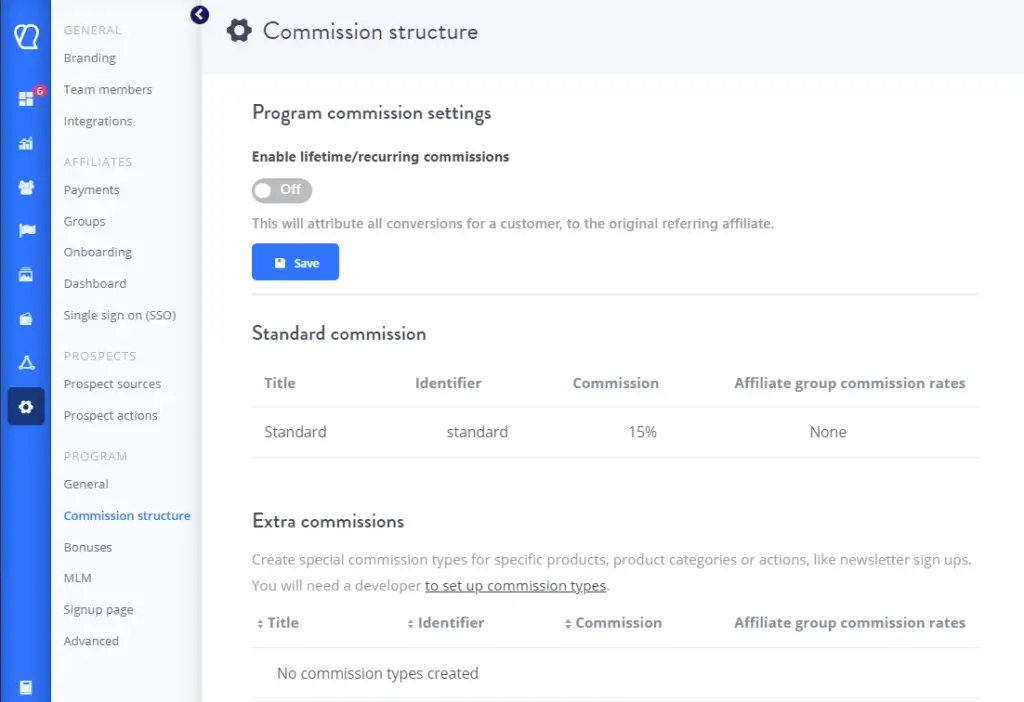Open the set up commission types link

[x=516, y=586]
